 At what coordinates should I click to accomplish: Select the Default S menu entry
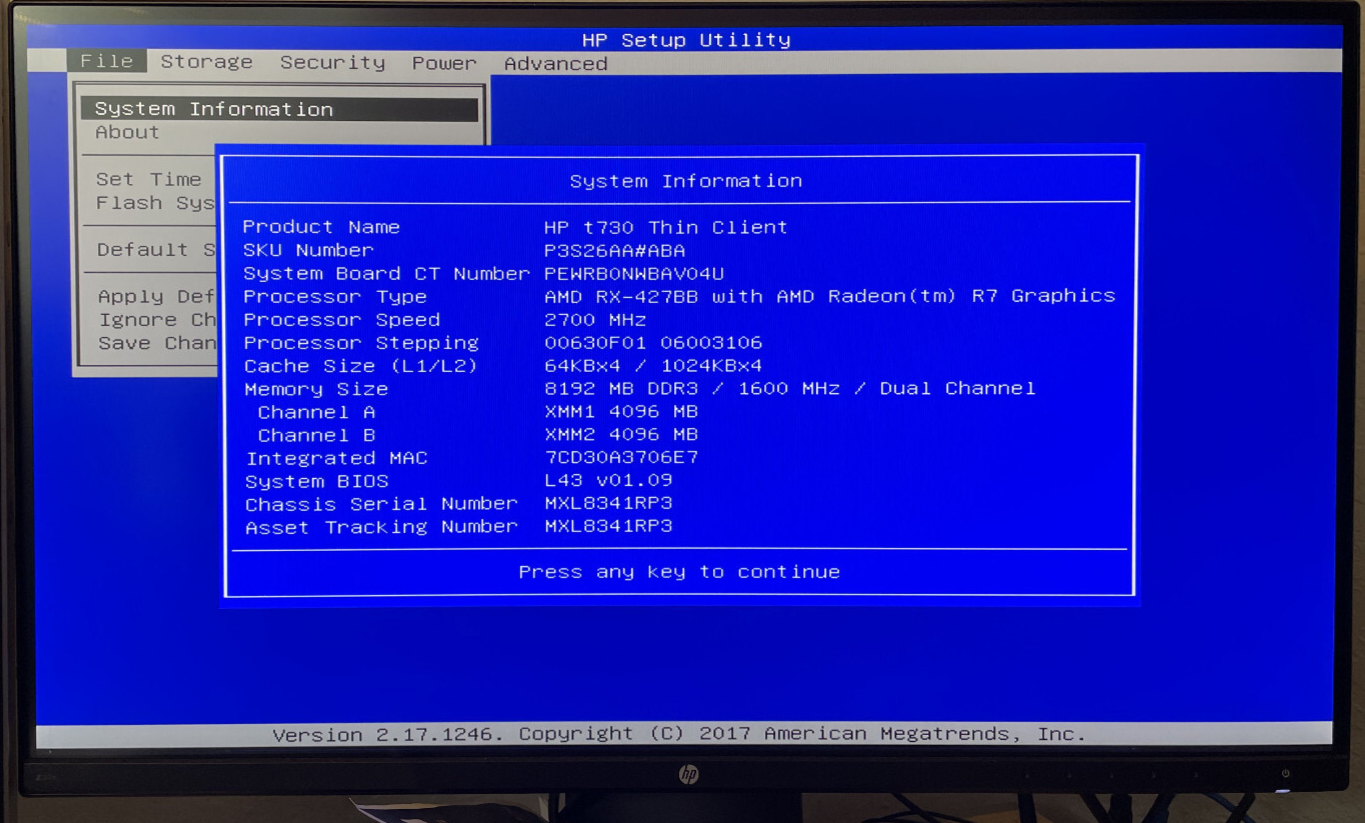[155, 250]
